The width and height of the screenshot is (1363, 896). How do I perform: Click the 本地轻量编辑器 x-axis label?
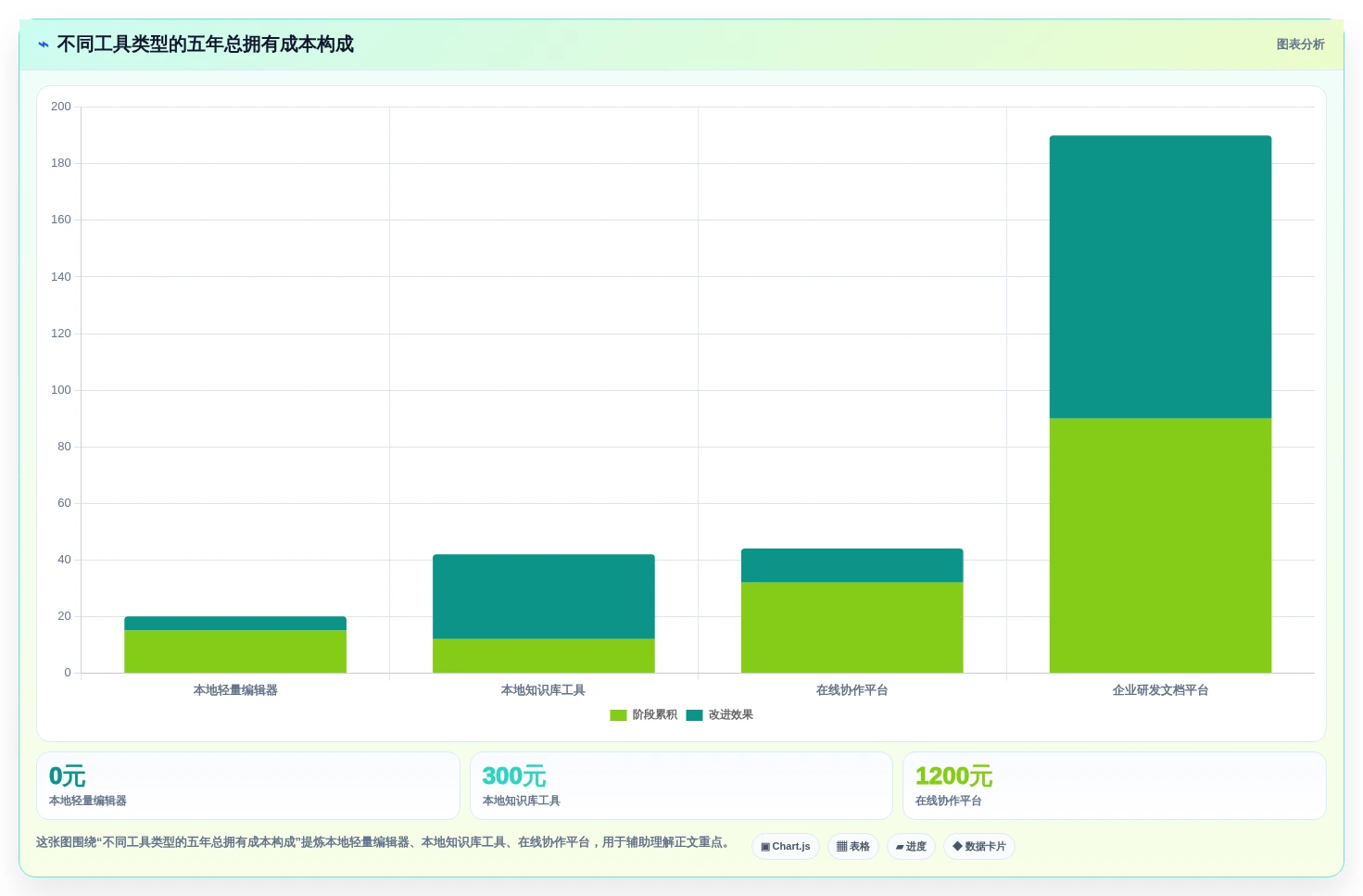tap(235, 690)
